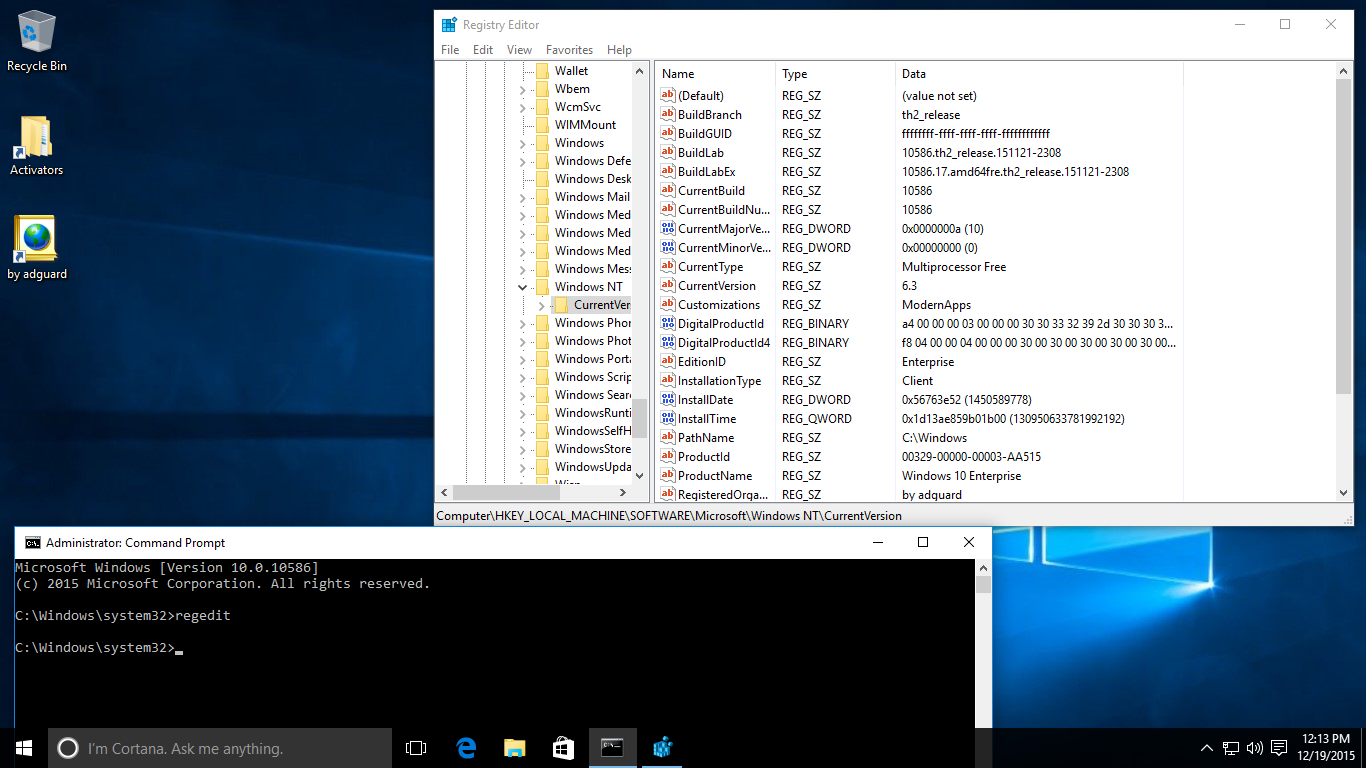Open the 'by adguard' desktop shortcut
This screenshot has height=768, width=1366.
[37, 249]
